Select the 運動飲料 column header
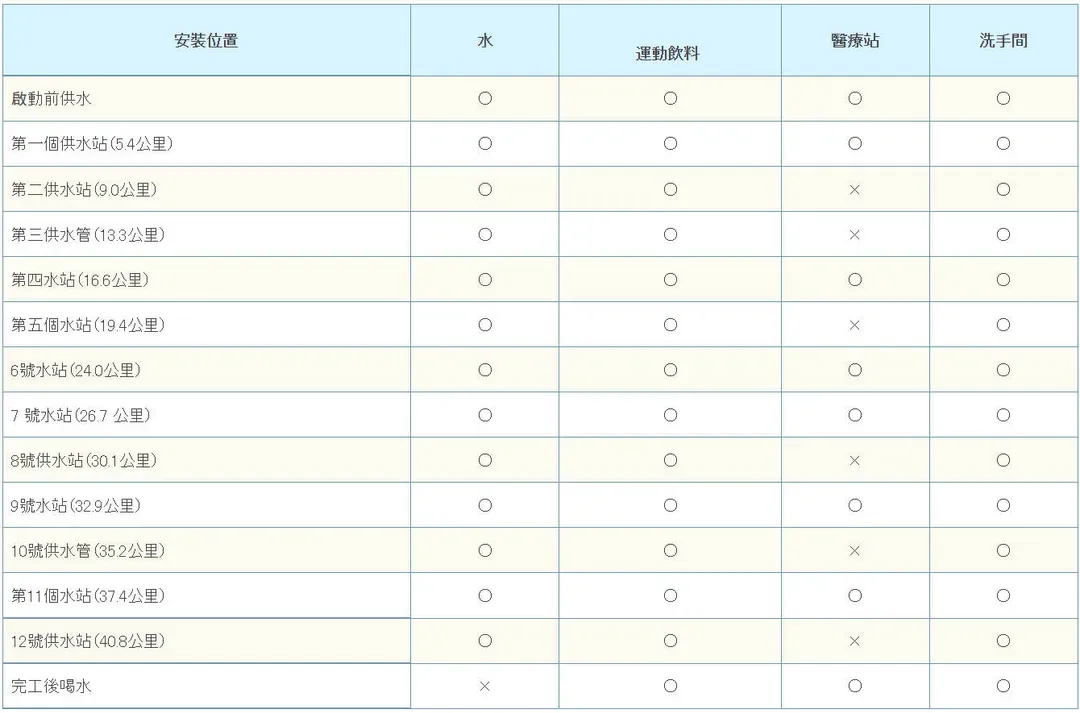 tap(668, 53)
